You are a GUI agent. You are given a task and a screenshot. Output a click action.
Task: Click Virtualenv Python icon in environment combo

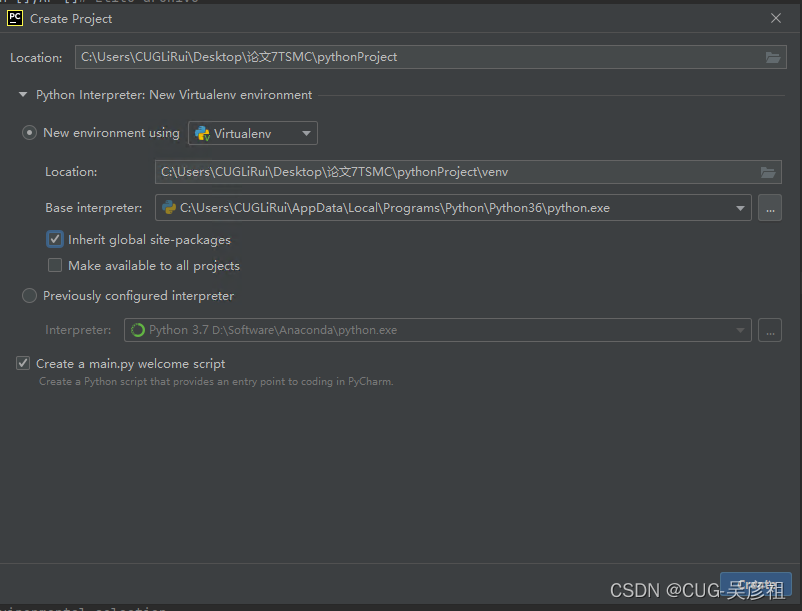[x=203, y=133]
